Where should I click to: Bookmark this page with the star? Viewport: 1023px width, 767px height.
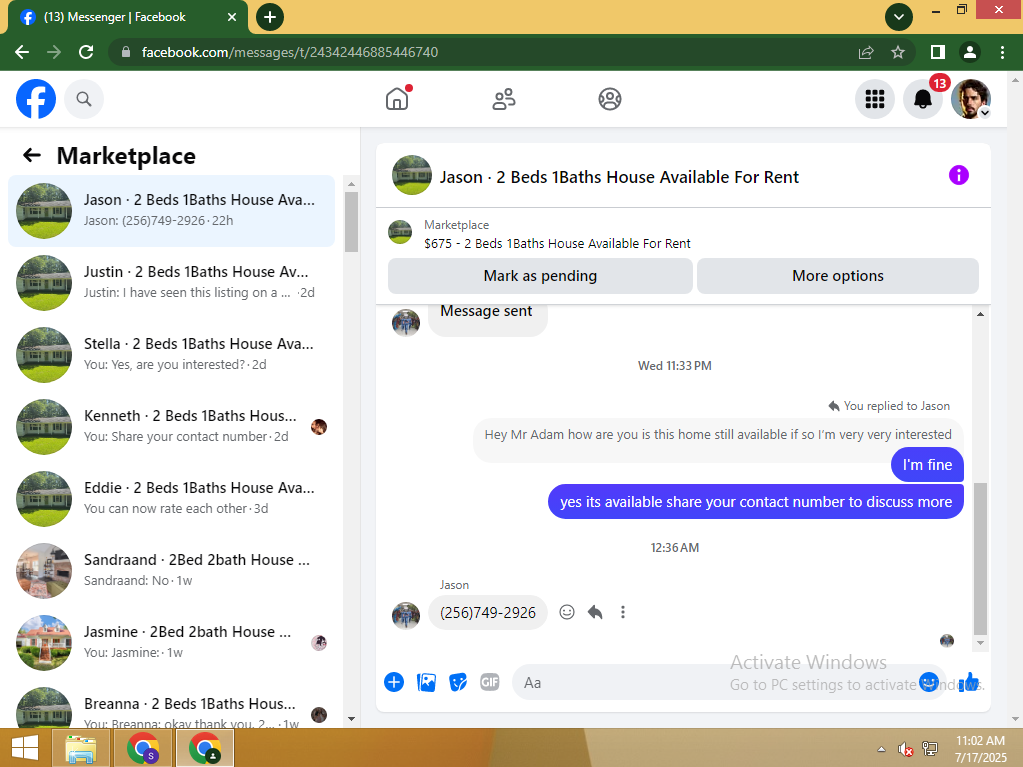tap(898, 52)
